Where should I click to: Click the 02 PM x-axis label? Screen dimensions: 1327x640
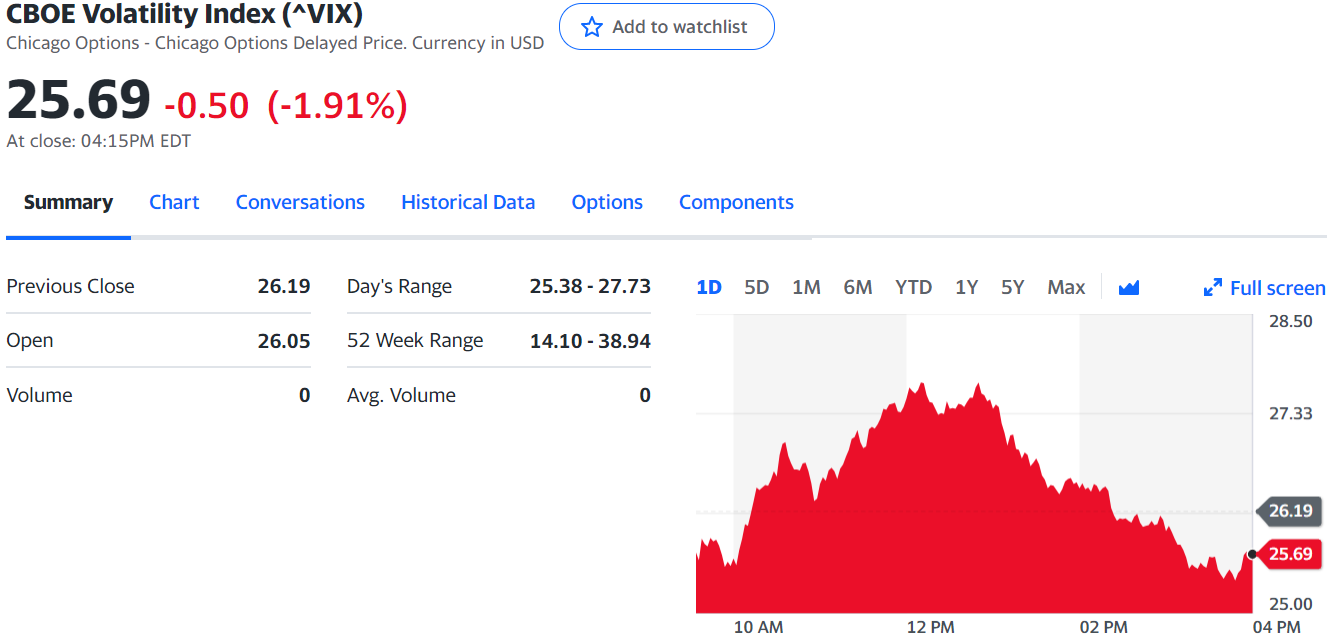click(x=1103, y=627)
